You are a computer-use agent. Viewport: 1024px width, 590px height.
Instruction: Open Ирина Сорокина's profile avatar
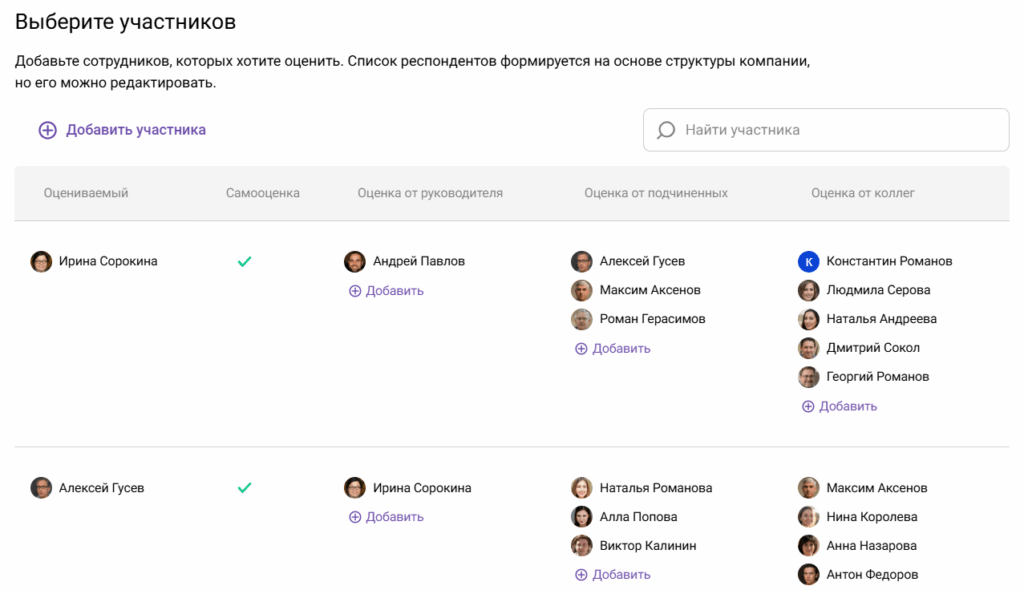coord(41,261)
